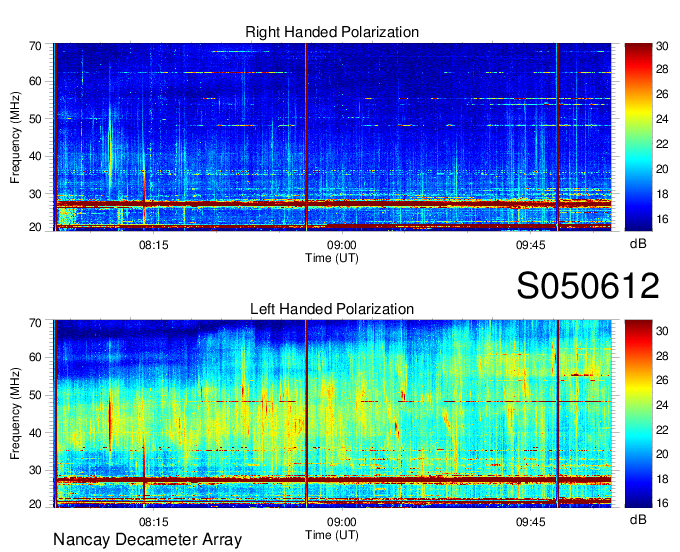Click the "Nancay Decameter Array" caption
Viewport: 680px width, 552px height.
click(147, 540)
